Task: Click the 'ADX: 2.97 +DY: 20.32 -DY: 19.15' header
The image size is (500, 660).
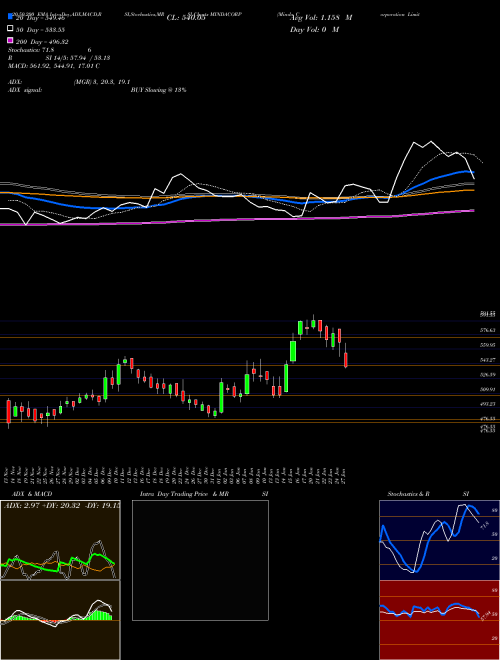Action: pyautogui.click(x=61, y=505)
